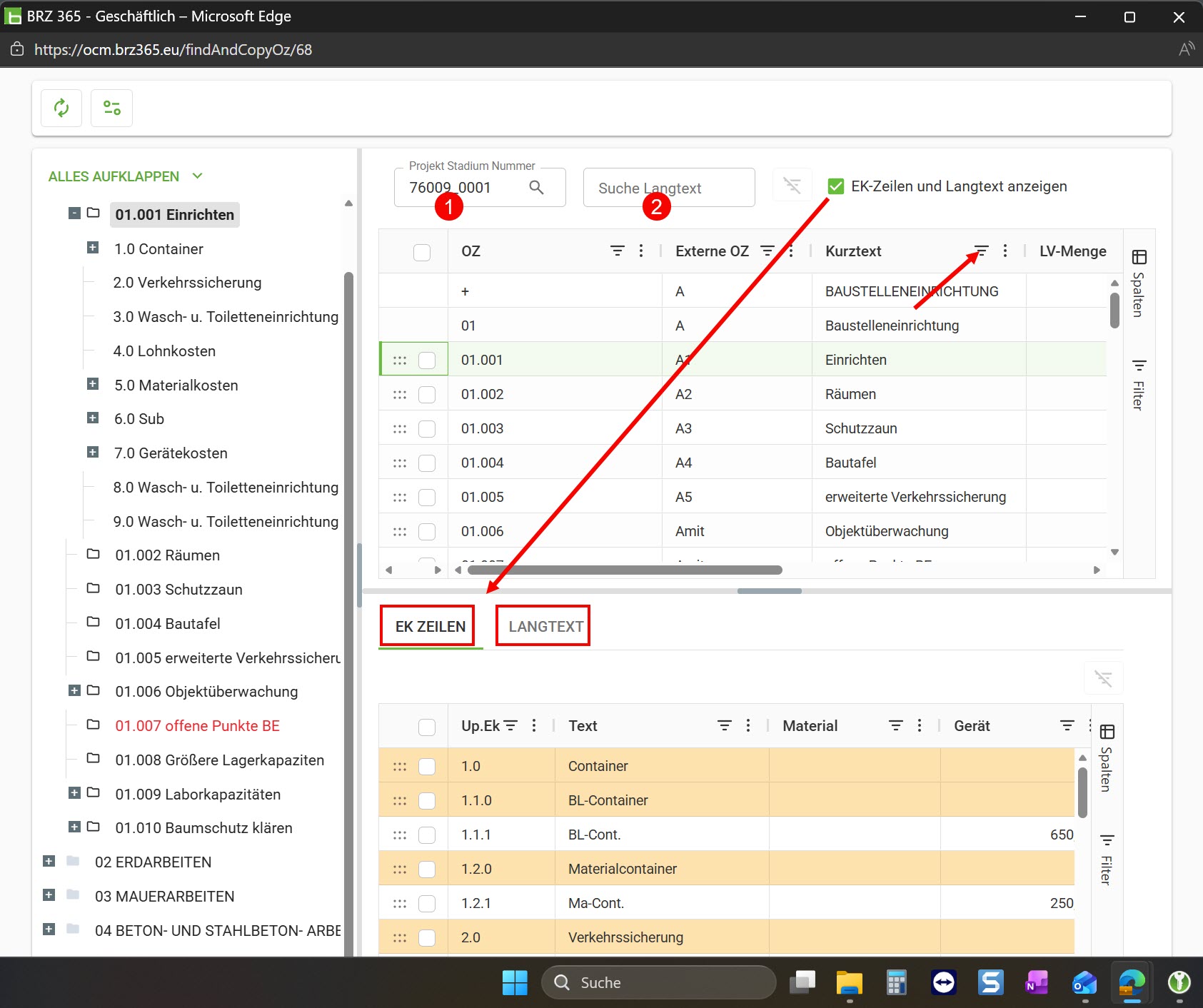Collapse the 01.001 Einrichten node
The image size is (1203, 1008).
[x=74, y=213]
